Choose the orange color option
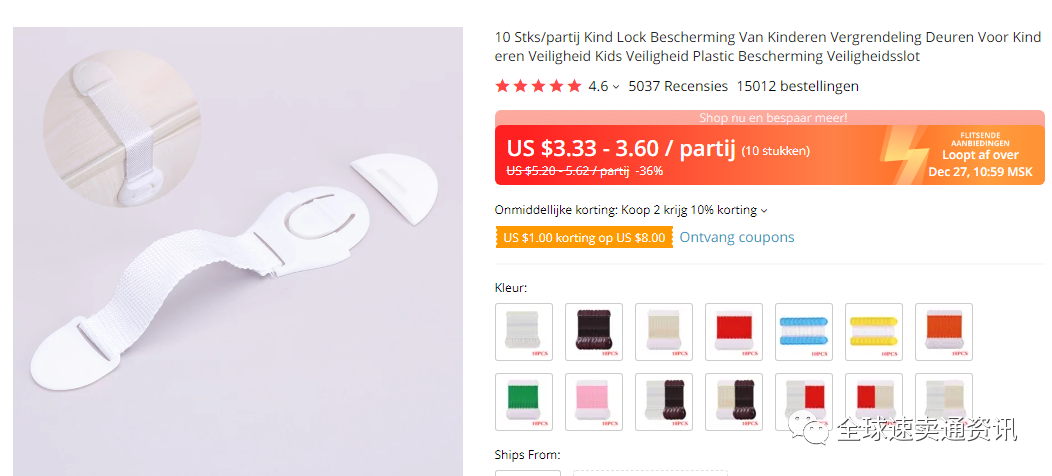The height and width of the screenshot is (476, 1052). click(944, 332)
